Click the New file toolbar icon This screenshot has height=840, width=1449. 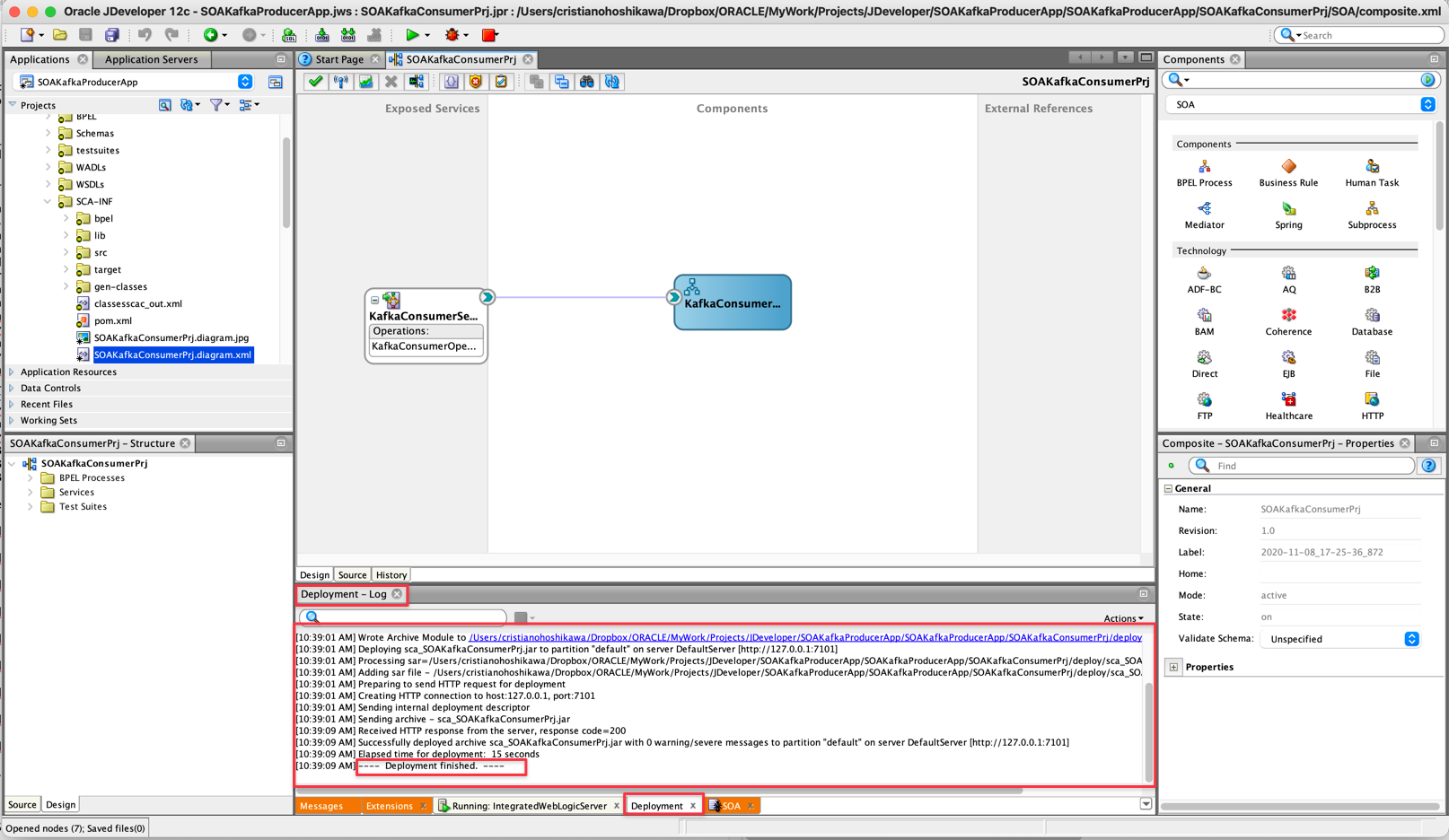coord(28,35)
